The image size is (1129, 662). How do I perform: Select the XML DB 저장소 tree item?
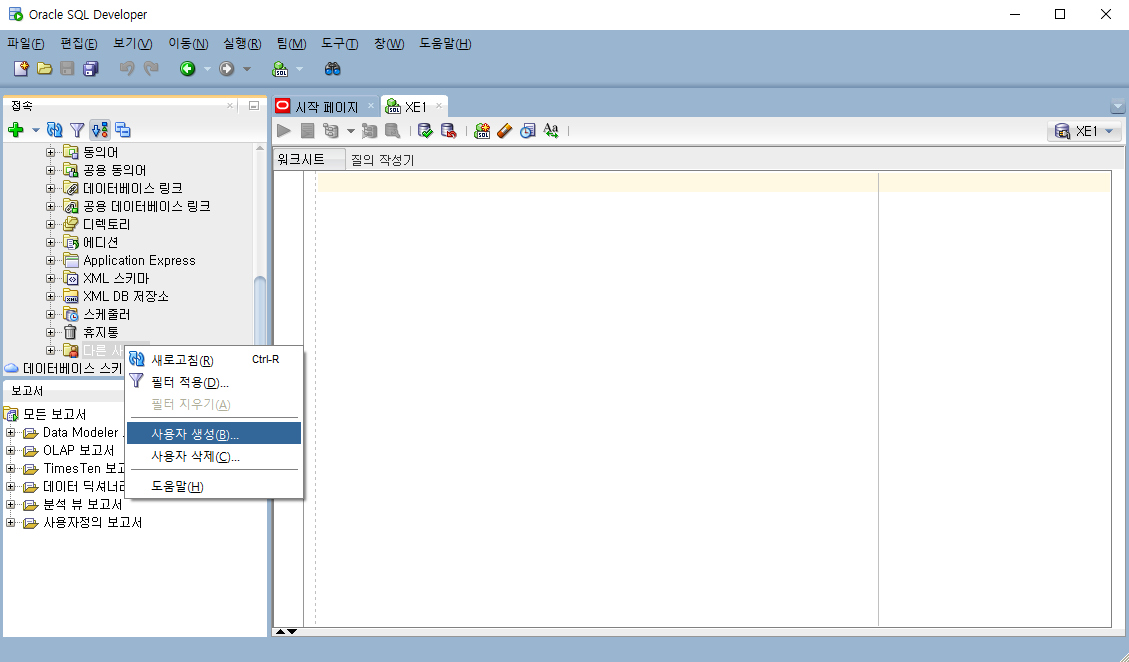126,296
